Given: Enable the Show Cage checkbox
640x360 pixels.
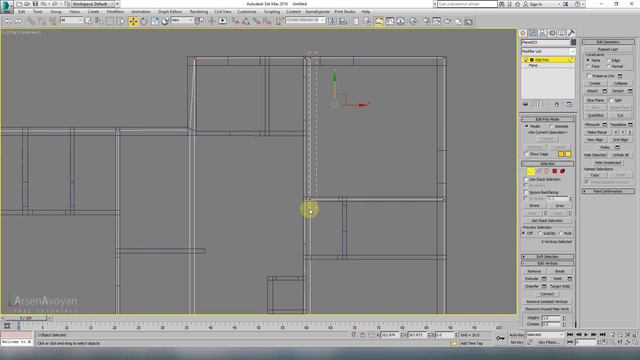Looking at the screenshot, I should pos(526,154).
